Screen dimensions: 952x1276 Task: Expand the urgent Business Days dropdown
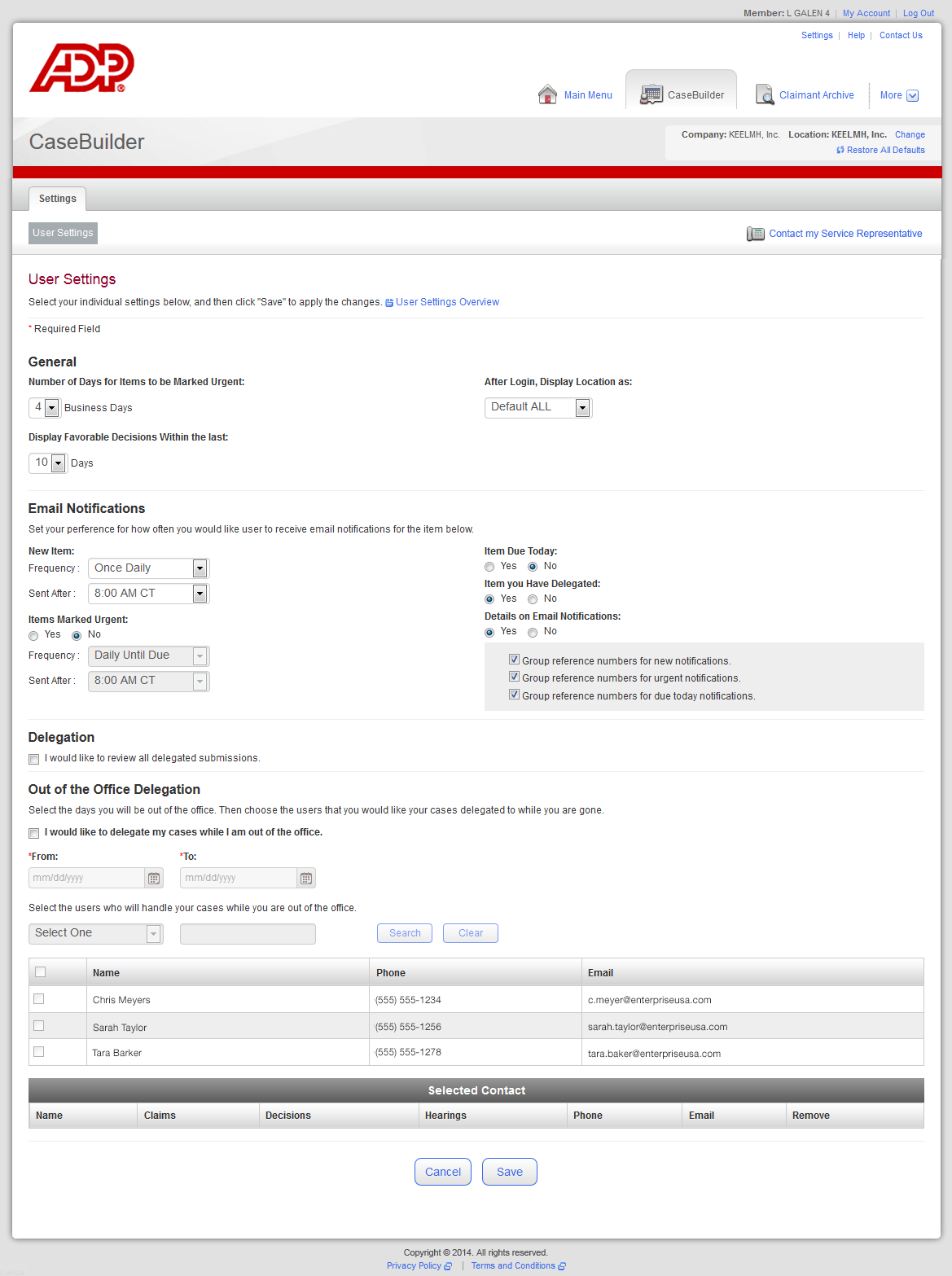(x=52, y=408)
